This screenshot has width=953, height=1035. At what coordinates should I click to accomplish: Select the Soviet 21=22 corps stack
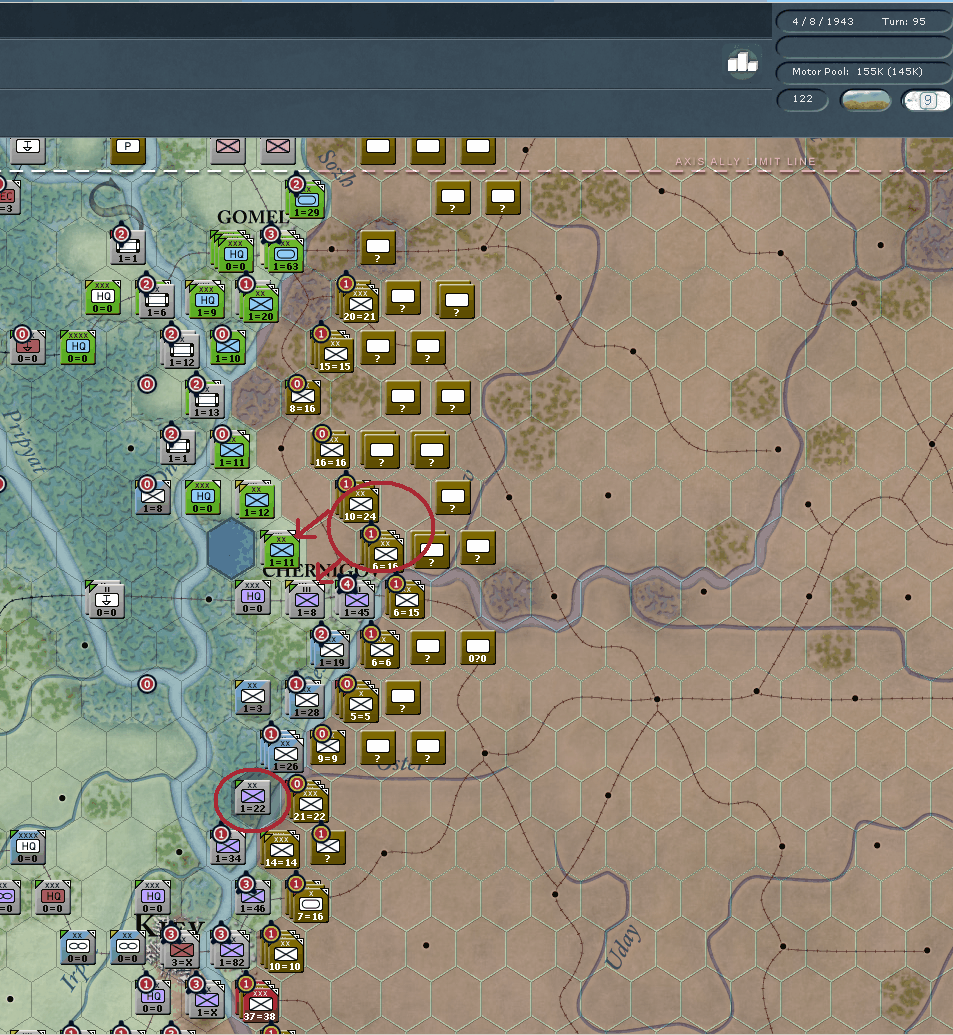(310, 805)
